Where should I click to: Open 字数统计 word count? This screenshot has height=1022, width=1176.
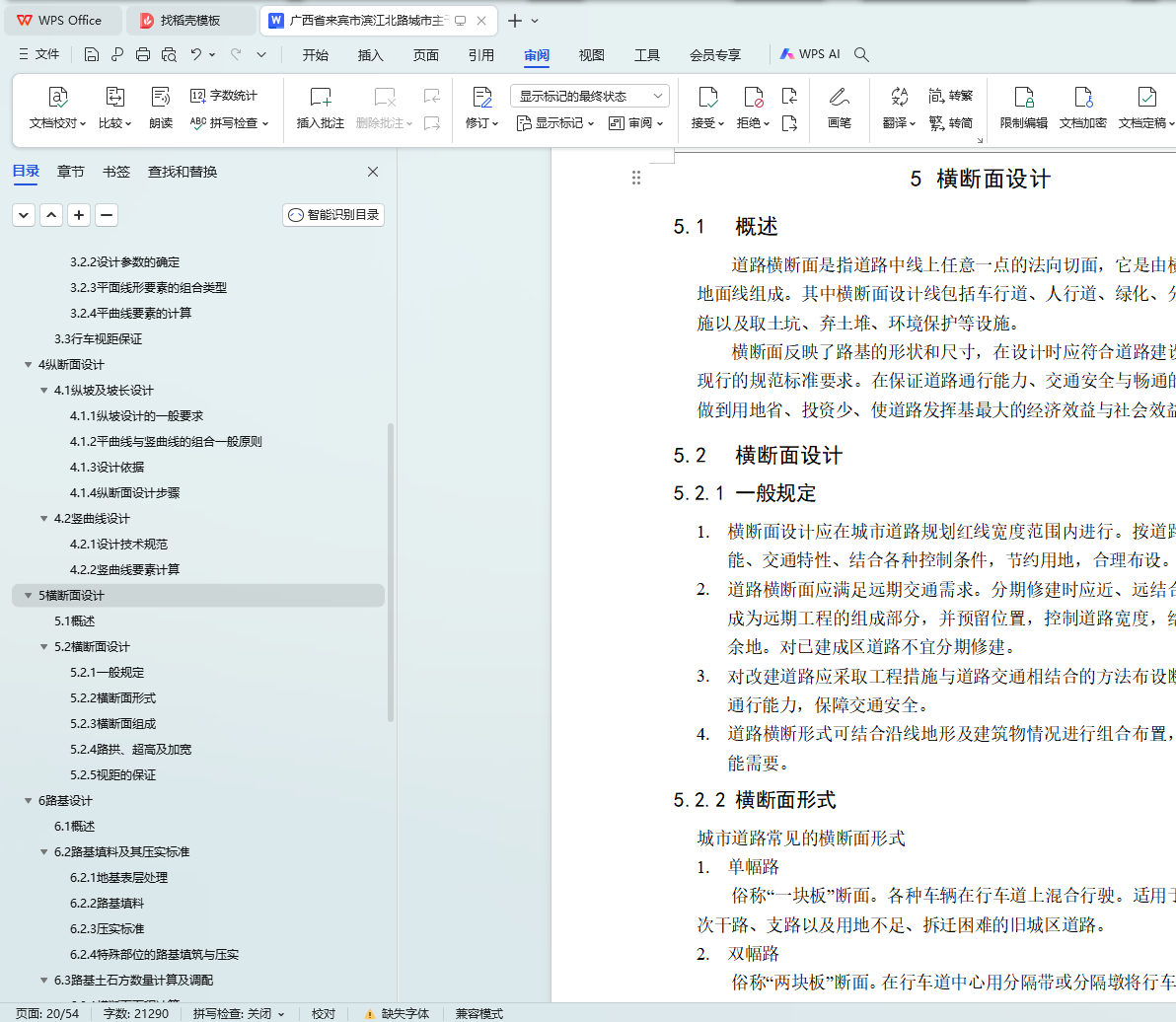(224, 96)
